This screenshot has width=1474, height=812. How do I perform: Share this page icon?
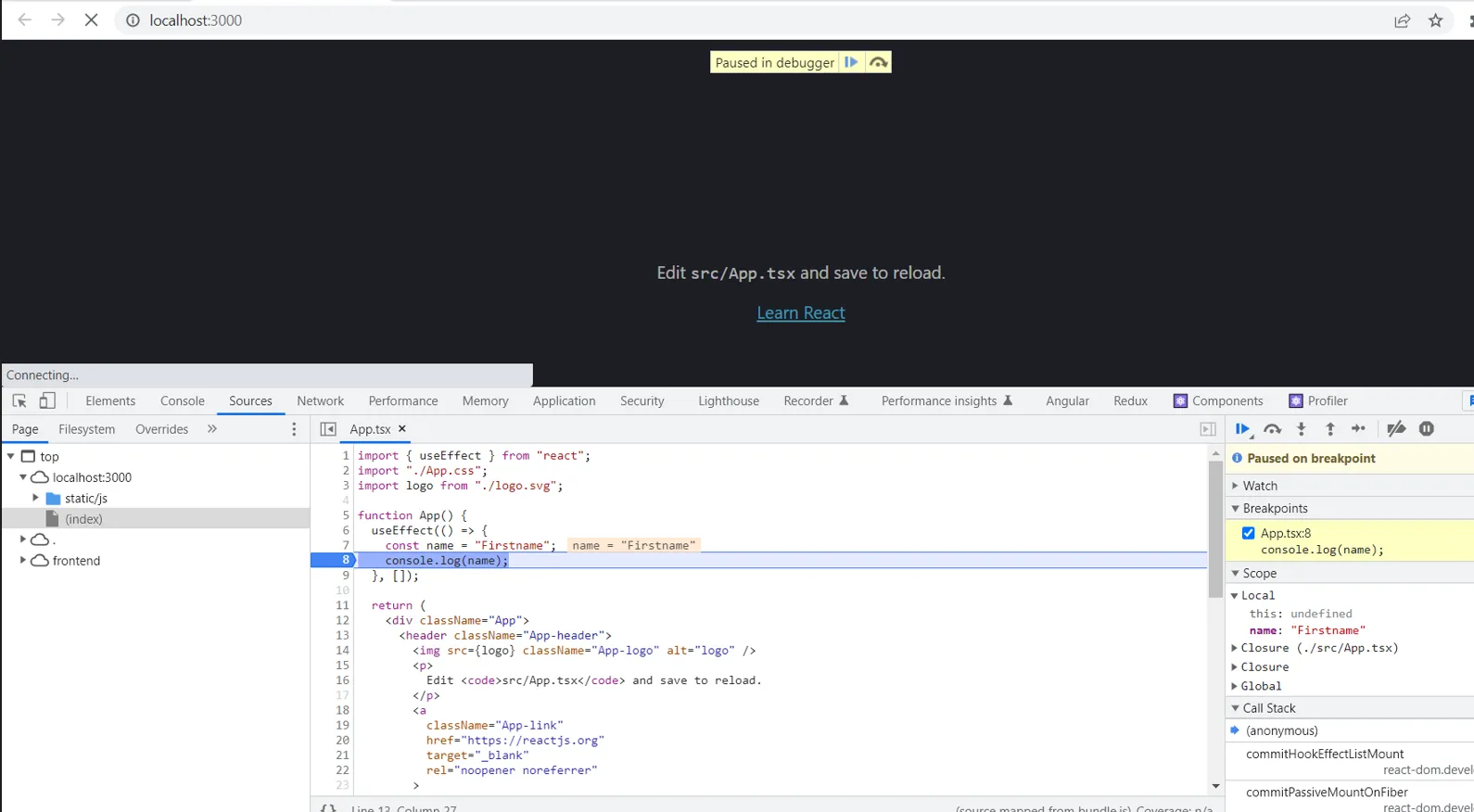point(1402,20)
